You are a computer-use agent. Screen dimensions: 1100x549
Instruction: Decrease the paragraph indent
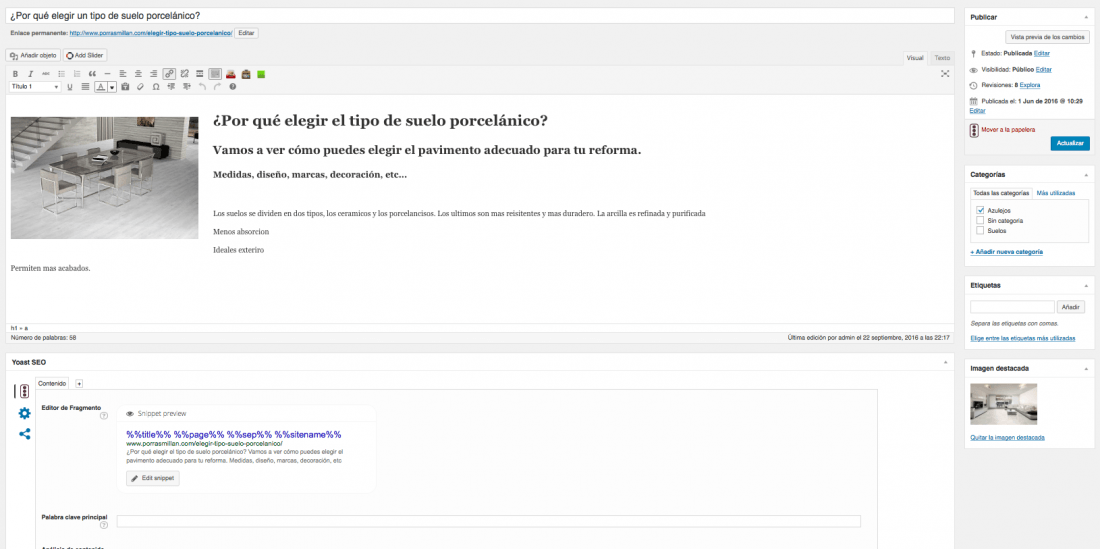[x=171, y=86]
